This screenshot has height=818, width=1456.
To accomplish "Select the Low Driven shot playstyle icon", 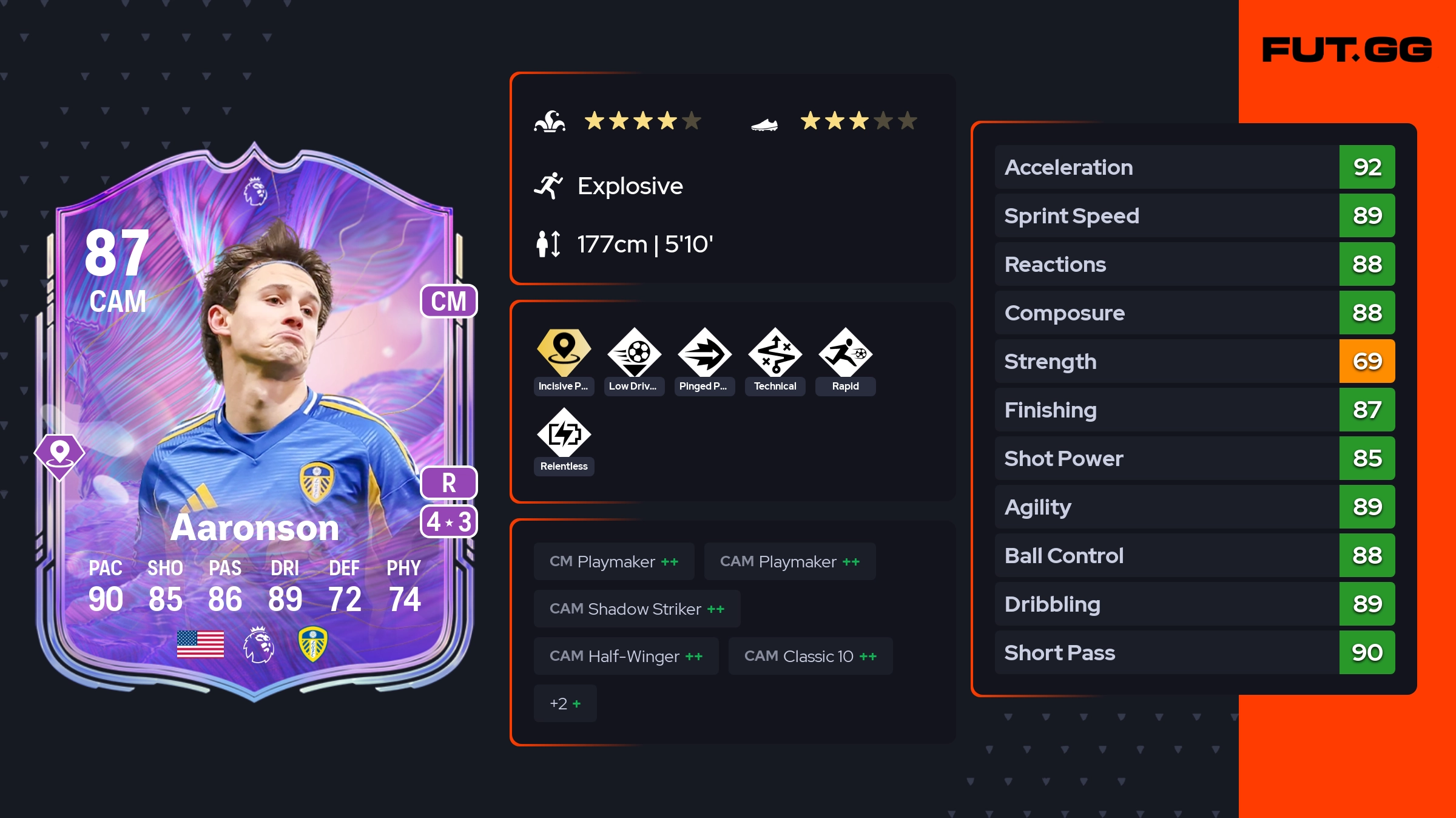I will [635, 353].
